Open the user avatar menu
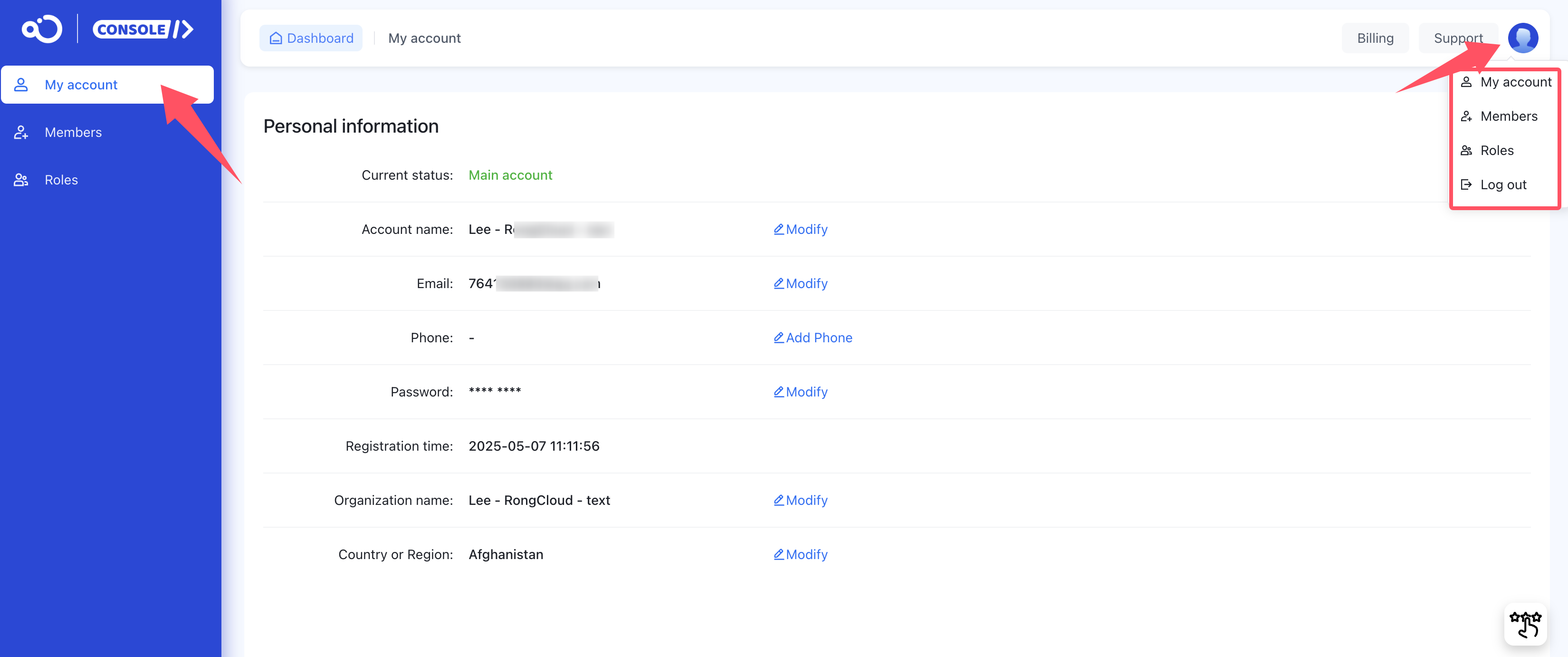 1522,38
